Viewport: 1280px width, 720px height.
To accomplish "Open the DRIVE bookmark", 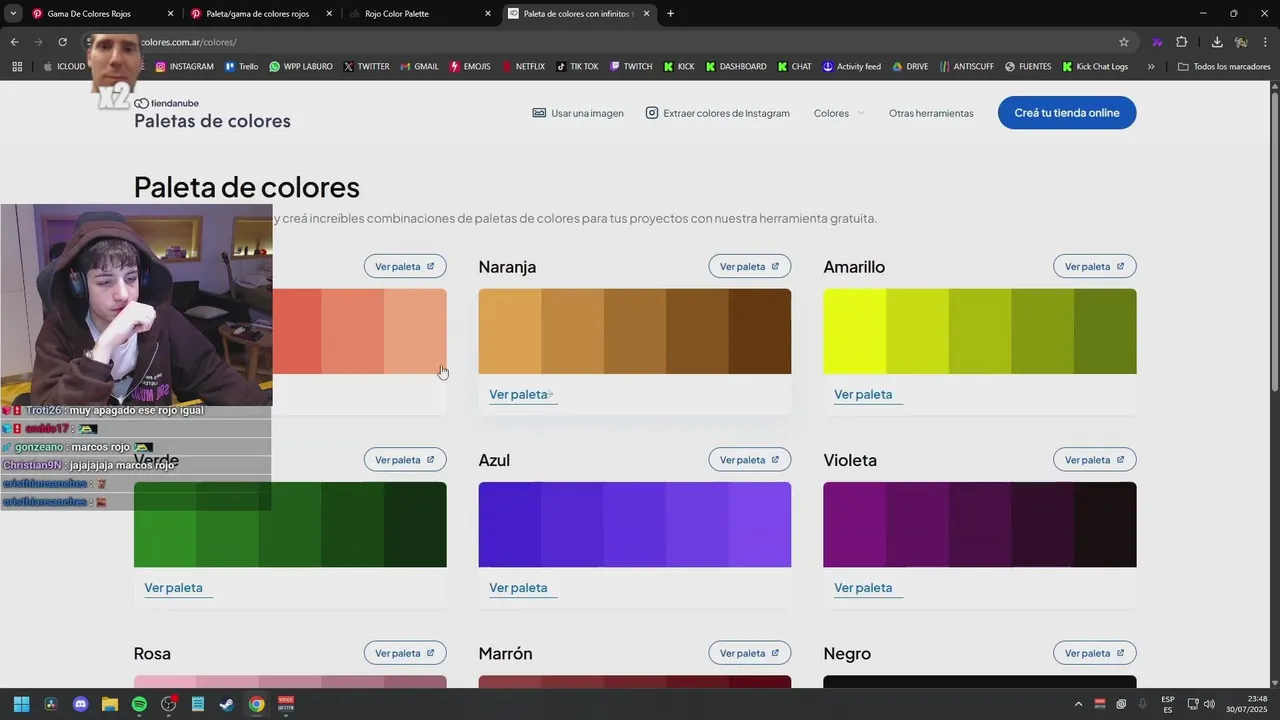I will (910, 67).
